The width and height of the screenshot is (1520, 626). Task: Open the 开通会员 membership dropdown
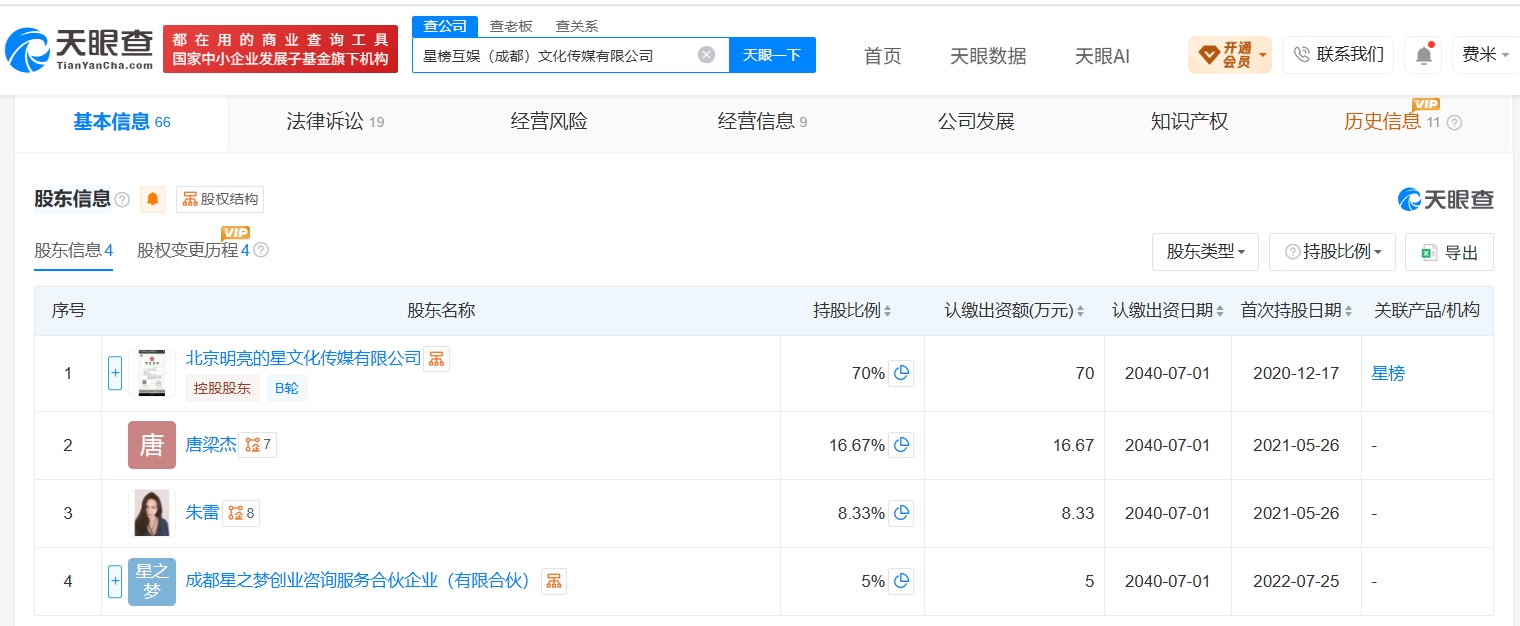click(x=1230, y=55)
